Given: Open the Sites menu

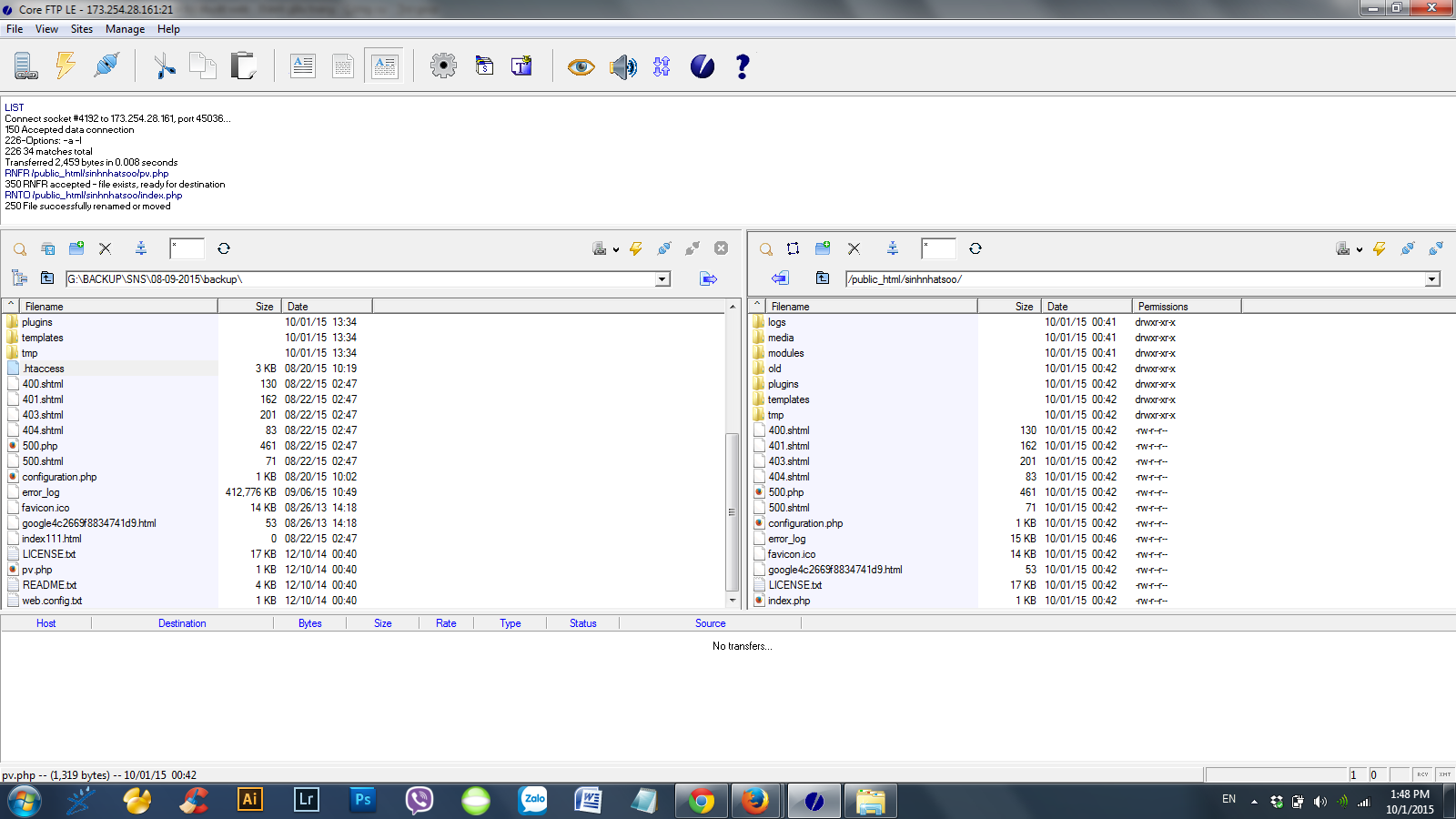Looking at the screenshot, I should click(x=82, y=29).
